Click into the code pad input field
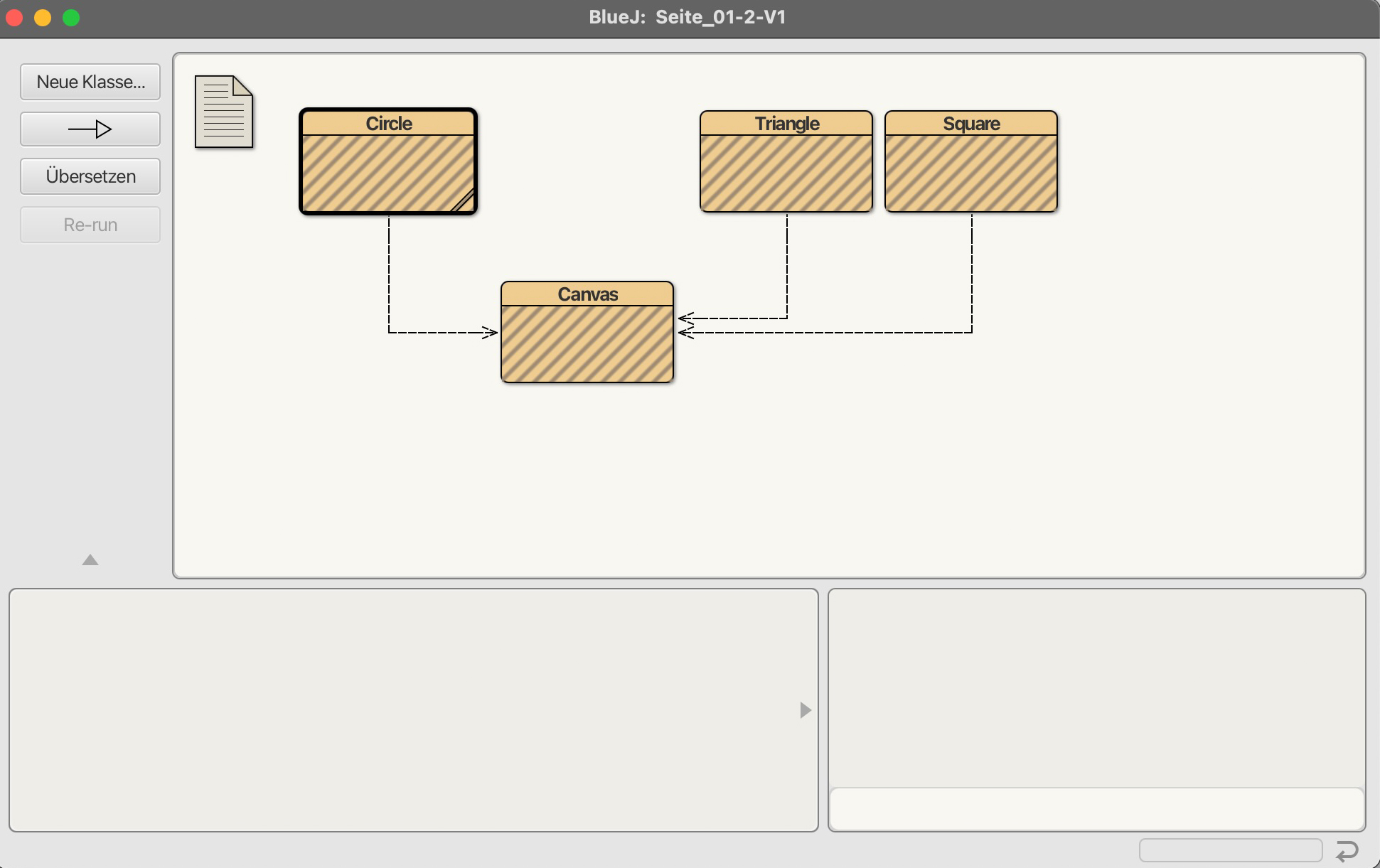This screenshot has height=868, width=1380. click(1096, 809)
